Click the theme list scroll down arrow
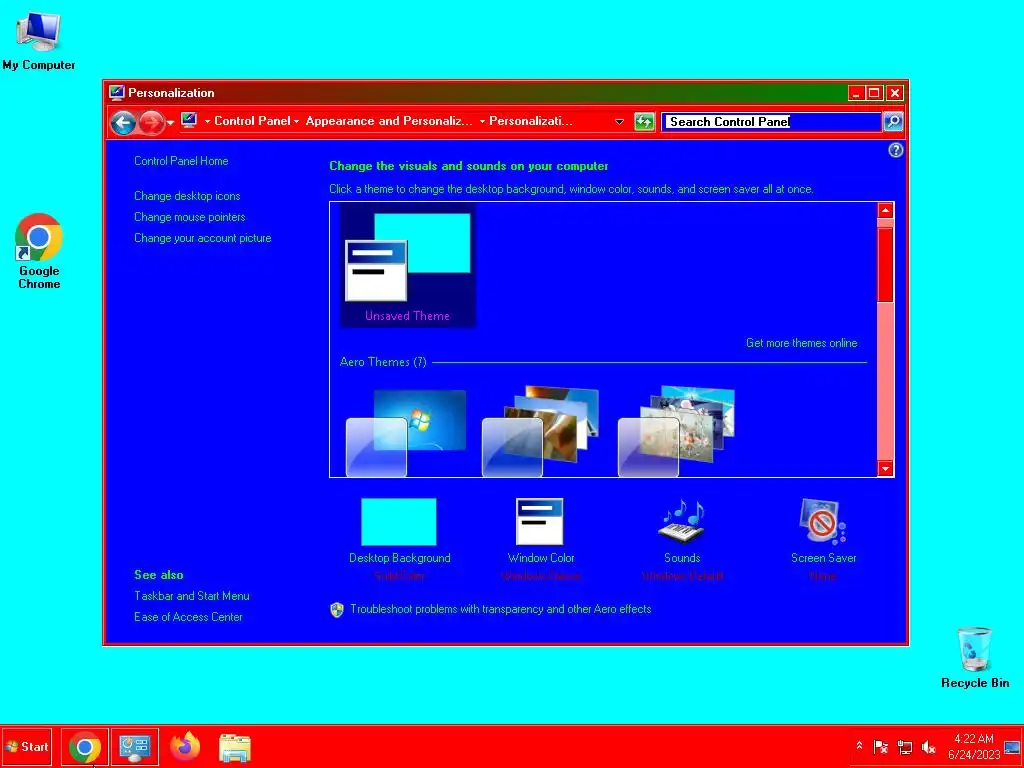The image size is (1024, 768). click(886, 468)
